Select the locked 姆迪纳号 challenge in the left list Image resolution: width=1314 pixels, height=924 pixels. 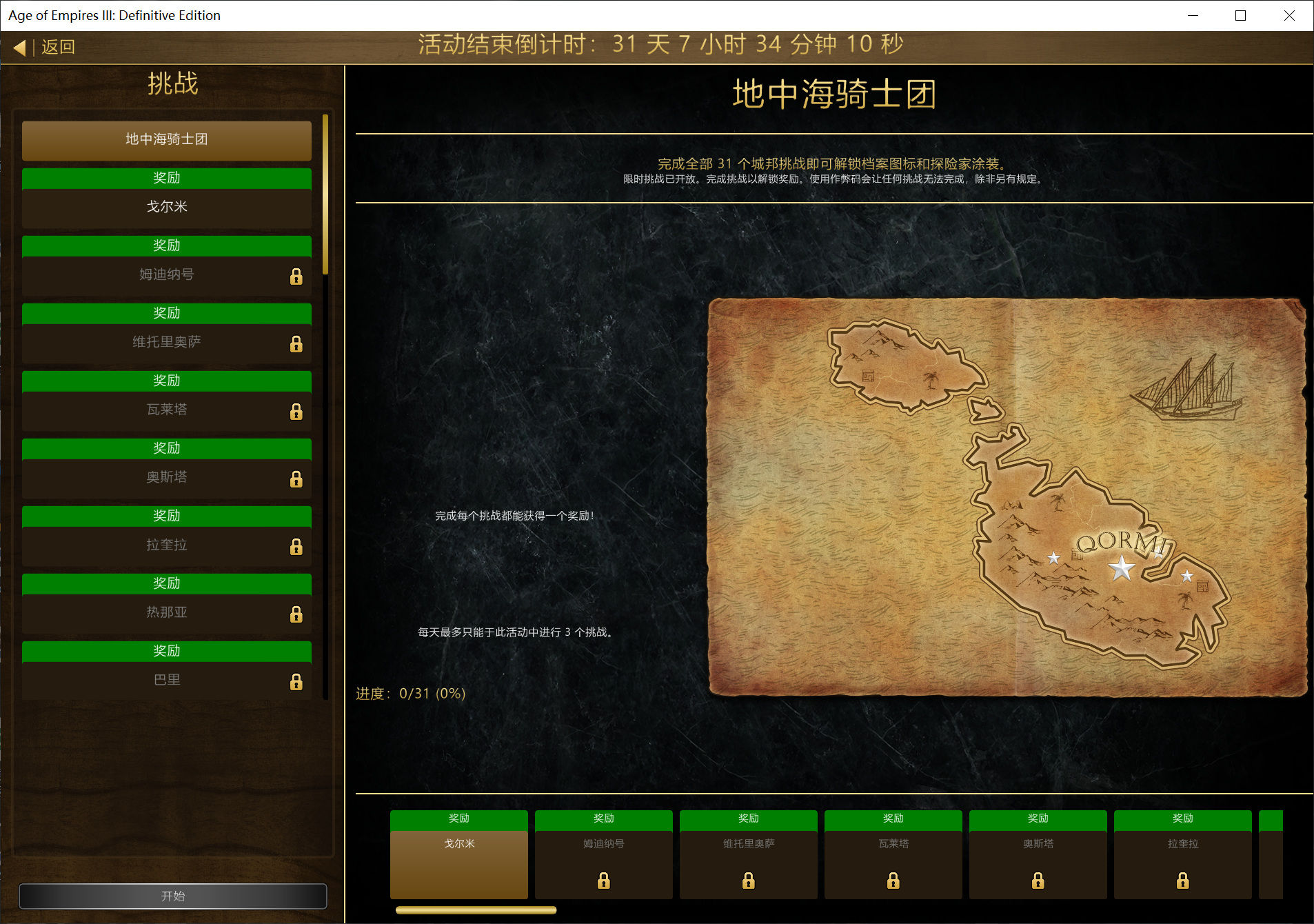pyautogui.click(x=167, y=275)
